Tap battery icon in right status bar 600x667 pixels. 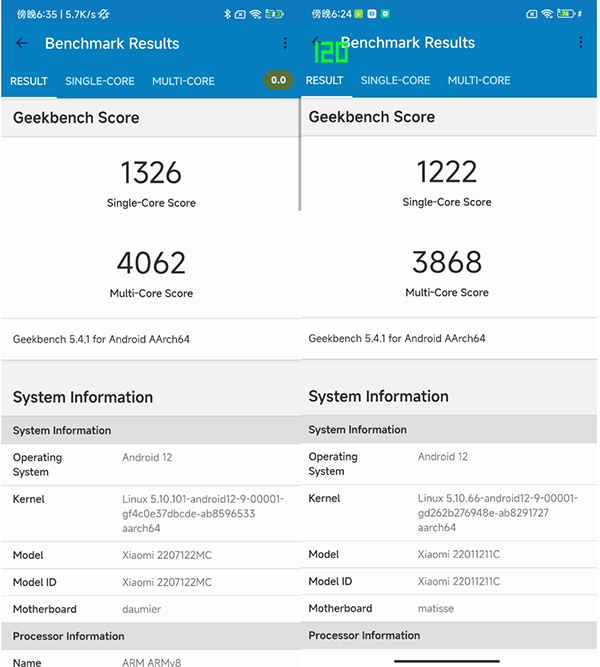coord(567,14)
